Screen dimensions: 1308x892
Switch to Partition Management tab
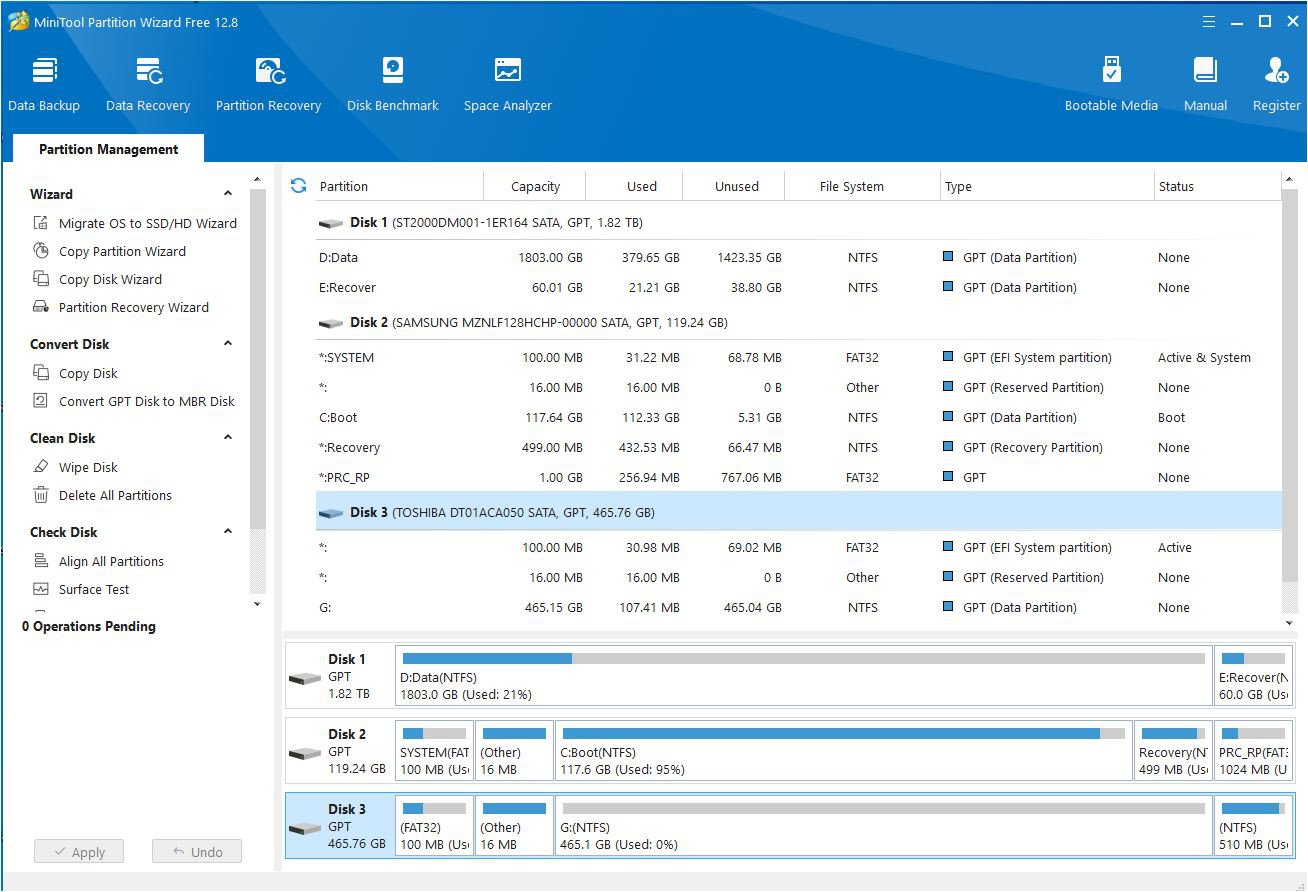tap(108, 149)
